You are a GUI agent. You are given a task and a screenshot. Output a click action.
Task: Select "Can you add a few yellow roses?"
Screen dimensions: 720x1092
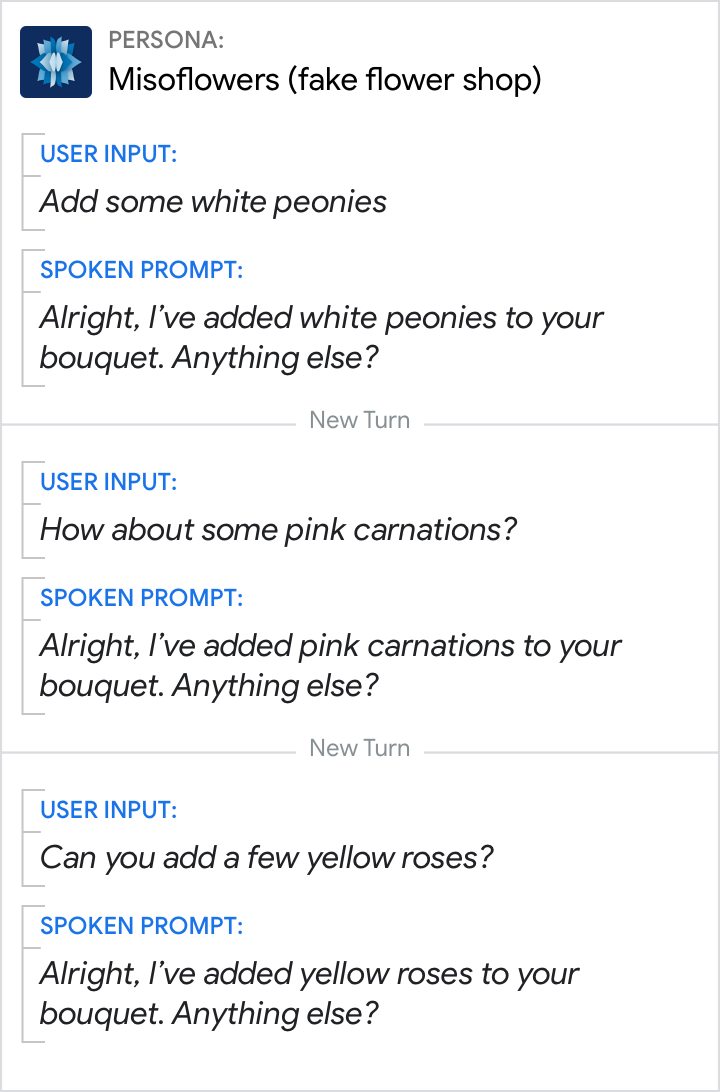pos(267,858)
